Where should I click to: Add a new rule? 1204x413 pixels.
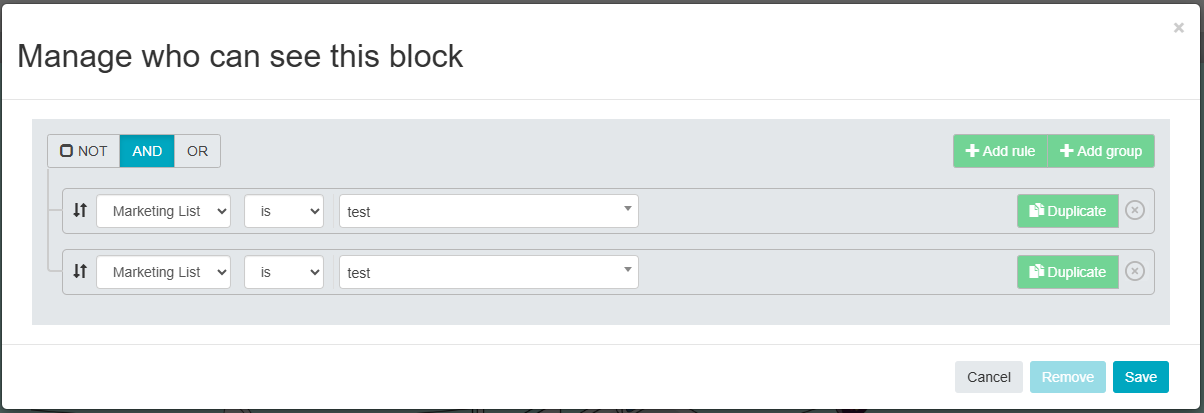click(1000, 151)
